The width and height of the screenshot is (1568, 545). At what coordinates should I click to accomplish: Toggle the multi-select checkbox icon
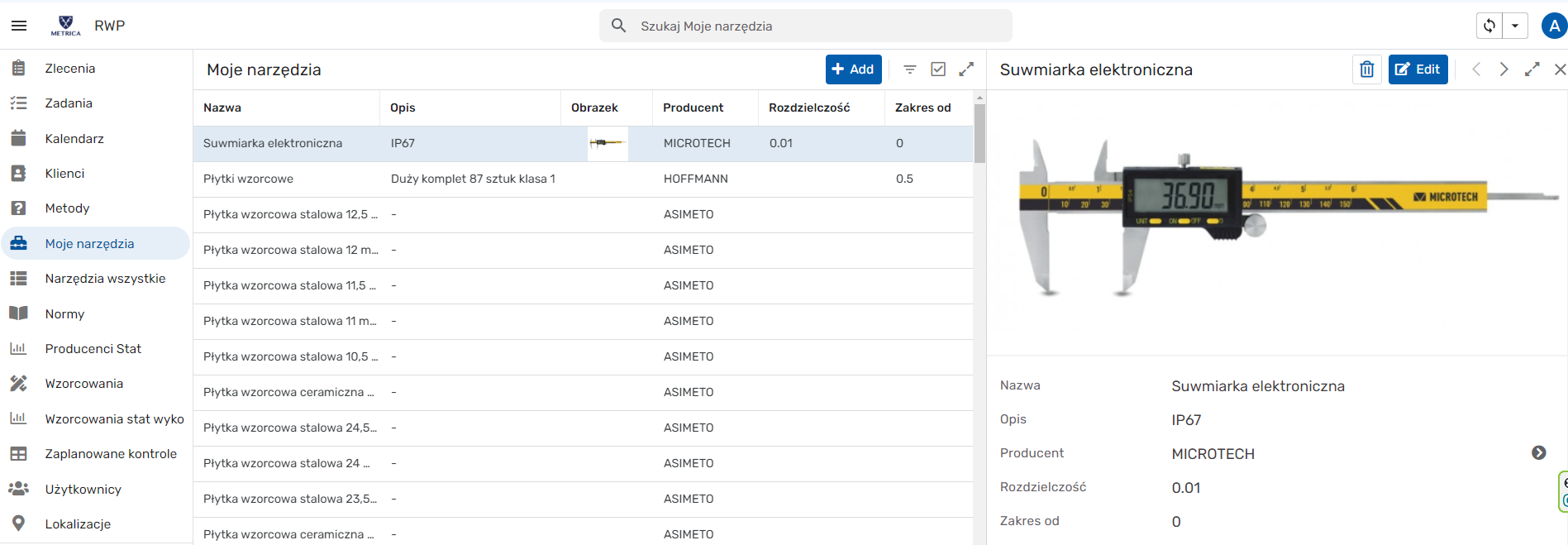pyautogui.click(x=938, y=69)
